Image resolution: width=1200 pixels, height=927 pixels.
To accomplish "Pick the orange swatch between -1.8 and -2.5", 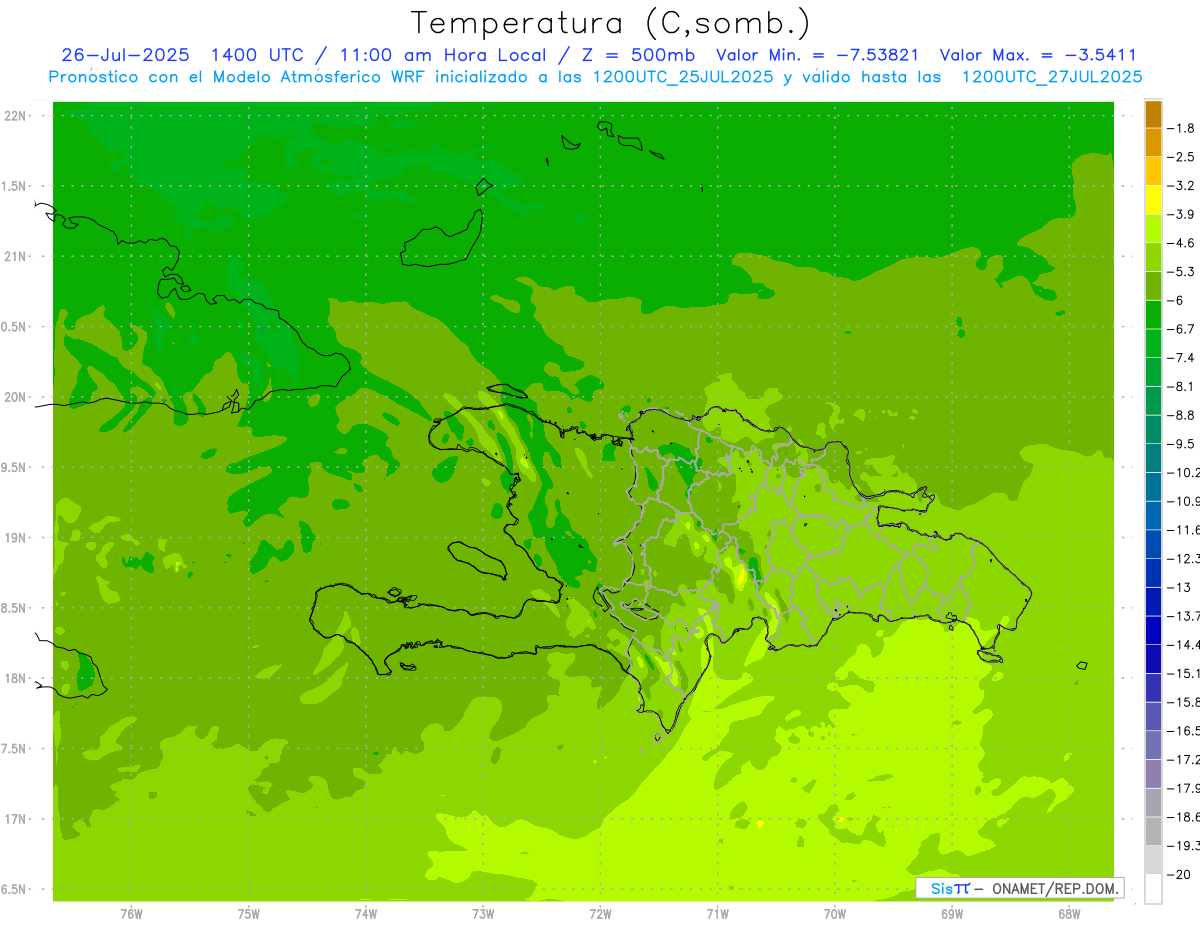I will click(x=1153, y=142).
